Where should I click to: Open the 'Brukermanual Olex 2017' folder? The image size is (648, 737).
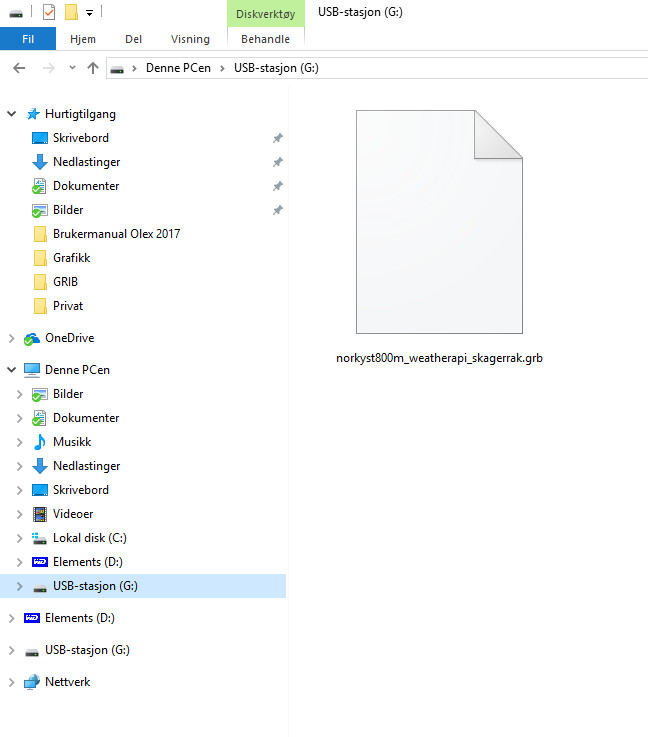(117, 234)
